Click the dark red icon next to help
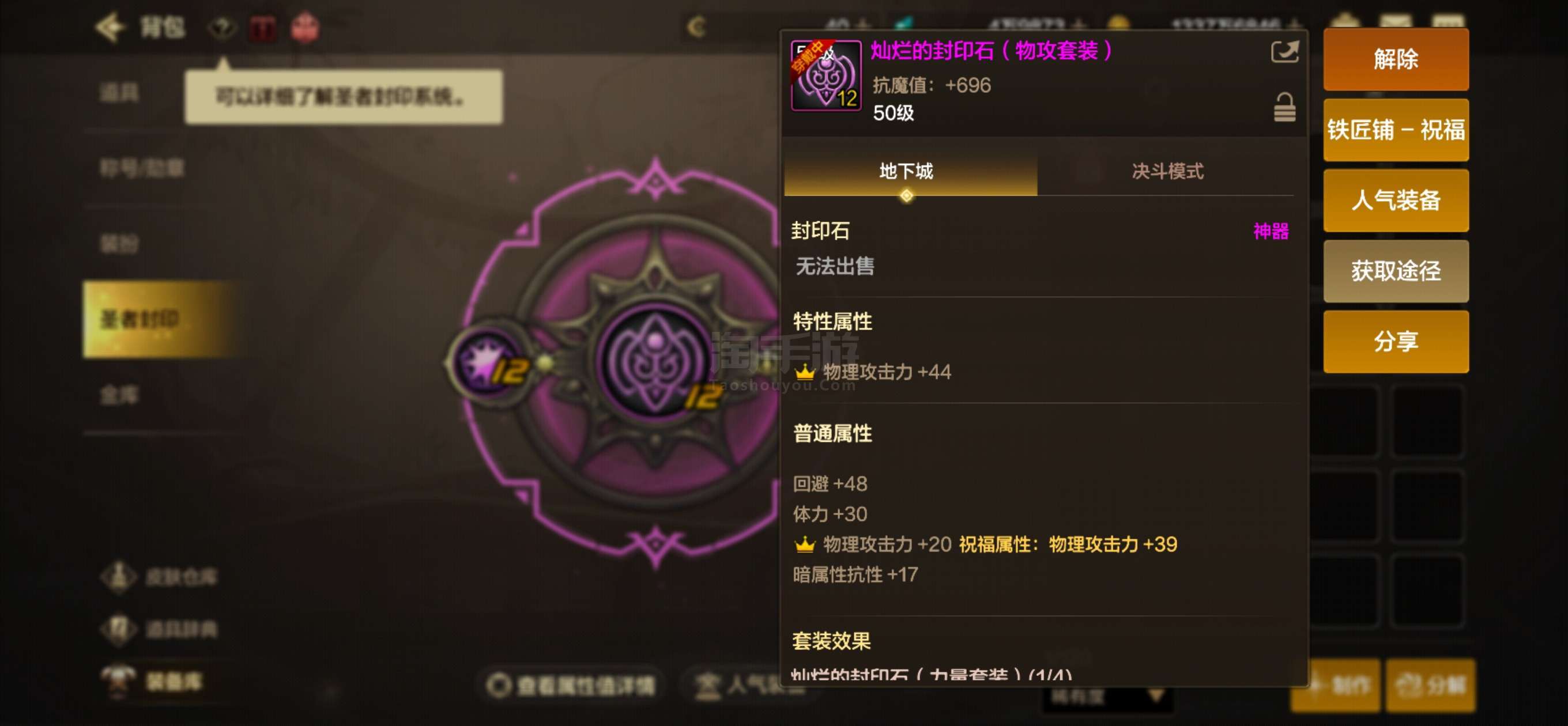 263,28
